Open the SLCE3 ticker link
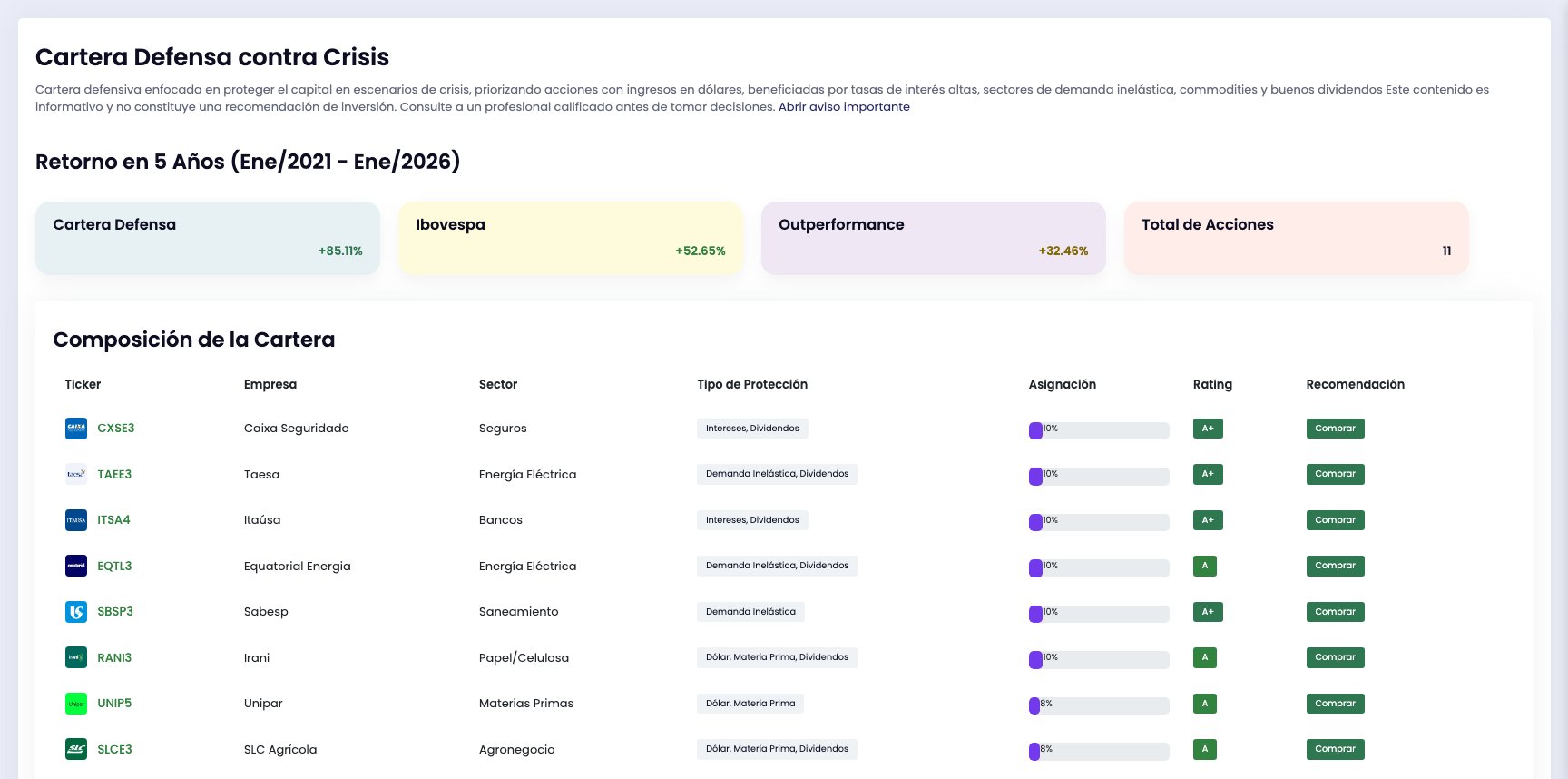The width and height of the screenshot is (1568, 779). click(114, 749)
